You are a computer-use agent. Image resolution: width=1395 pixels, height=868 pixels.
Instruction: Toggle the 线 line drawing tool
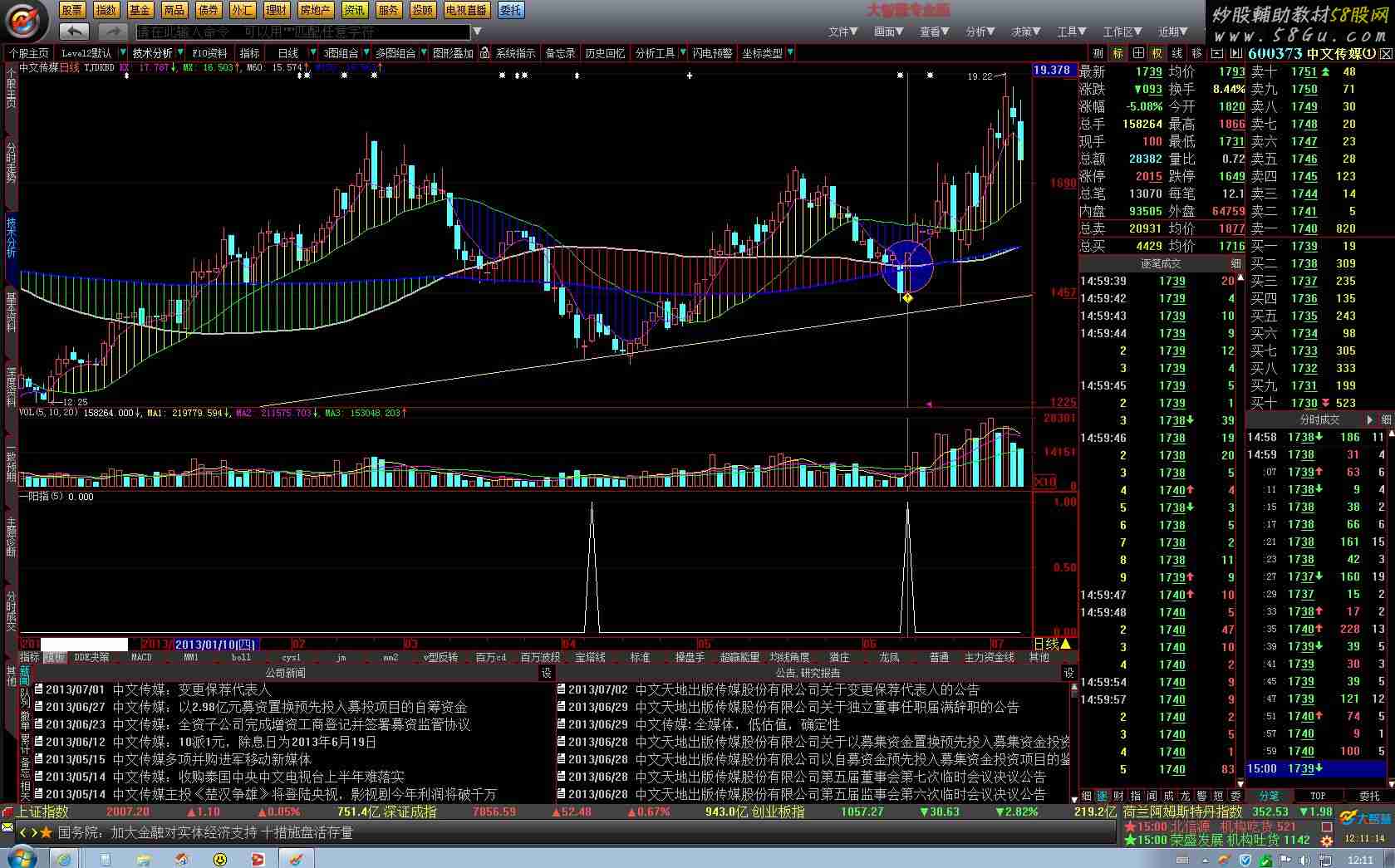tap(1176, 53)
